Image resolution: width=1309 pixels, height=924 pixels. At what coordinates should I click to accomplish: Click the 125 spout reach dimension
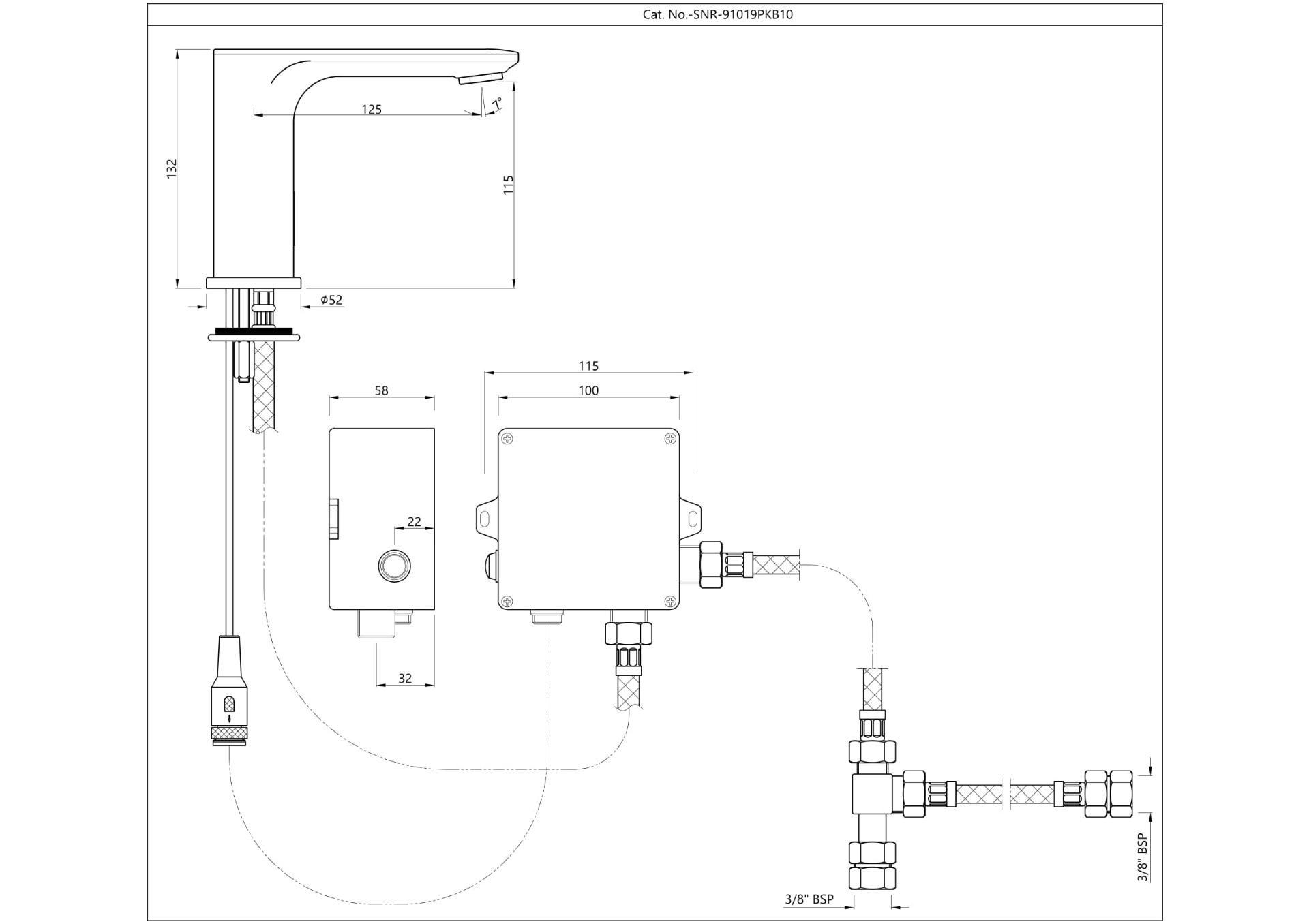pyautogui.click(x=371, y=109)
